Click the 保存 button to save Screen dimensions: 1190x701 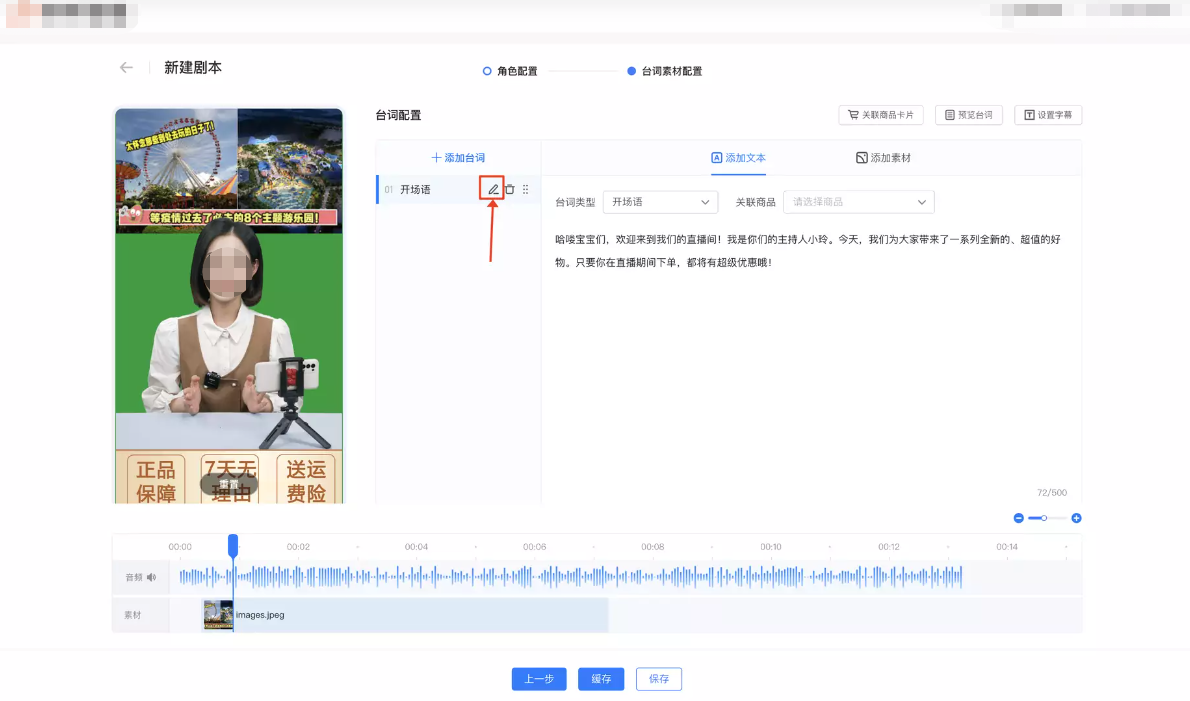coord(658,679)
